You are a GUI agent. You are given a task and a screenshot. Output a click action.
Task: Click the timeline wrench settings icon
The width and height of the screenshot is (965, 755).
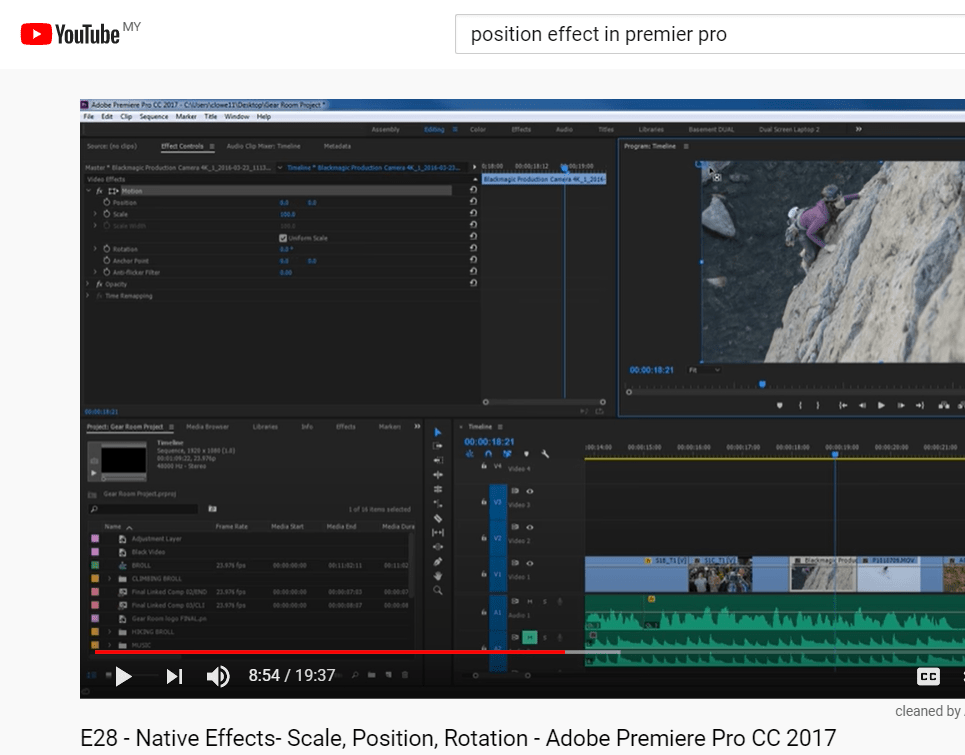[546, 454]
